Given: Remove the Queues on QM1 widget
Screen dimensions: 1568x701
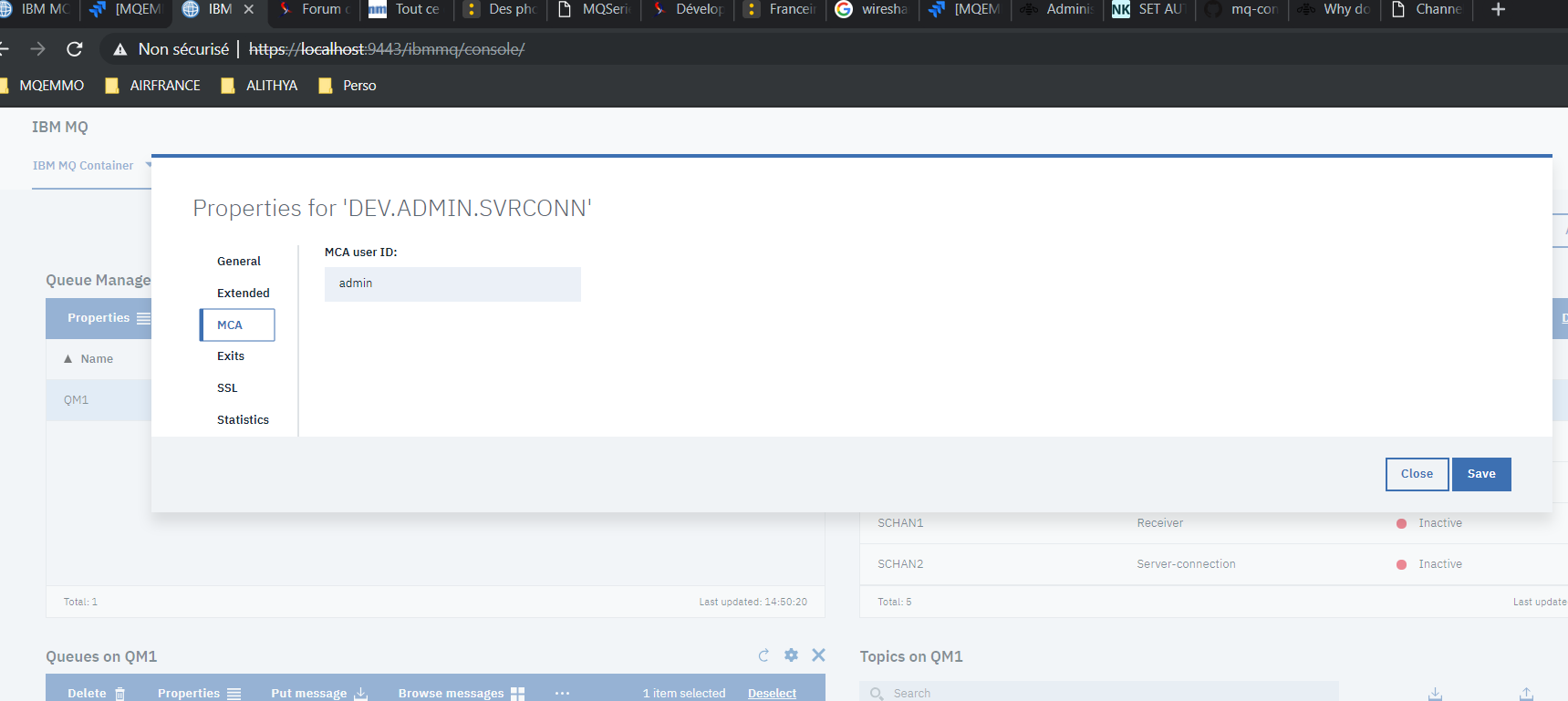Looking at the screenshot, I should [x=818, y=655].
